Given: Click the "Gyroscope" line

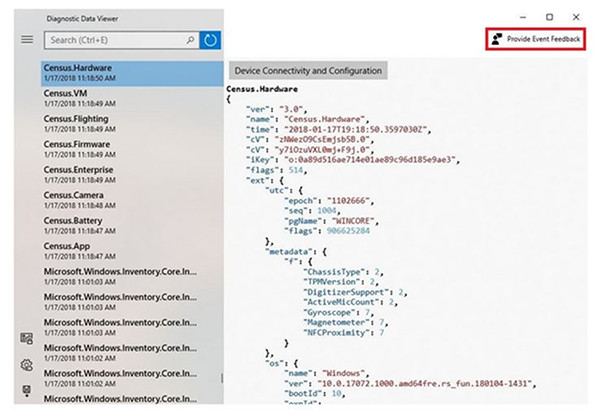Looking at the screenshot, I should point(339,312).
